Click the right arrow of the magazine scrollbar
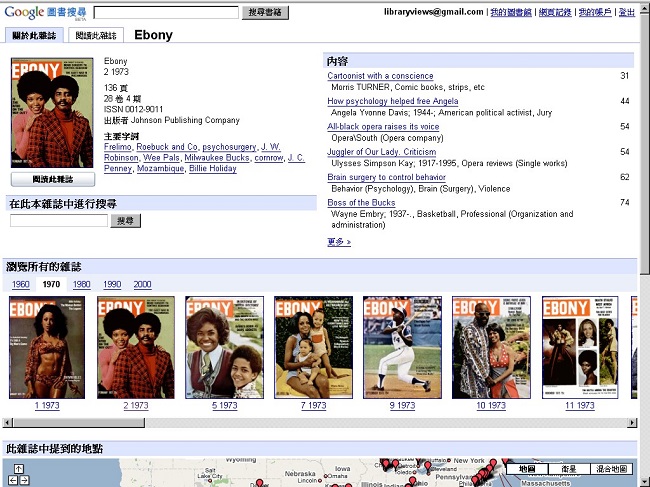This screenshot has height=487, width=650. [632, 423]
